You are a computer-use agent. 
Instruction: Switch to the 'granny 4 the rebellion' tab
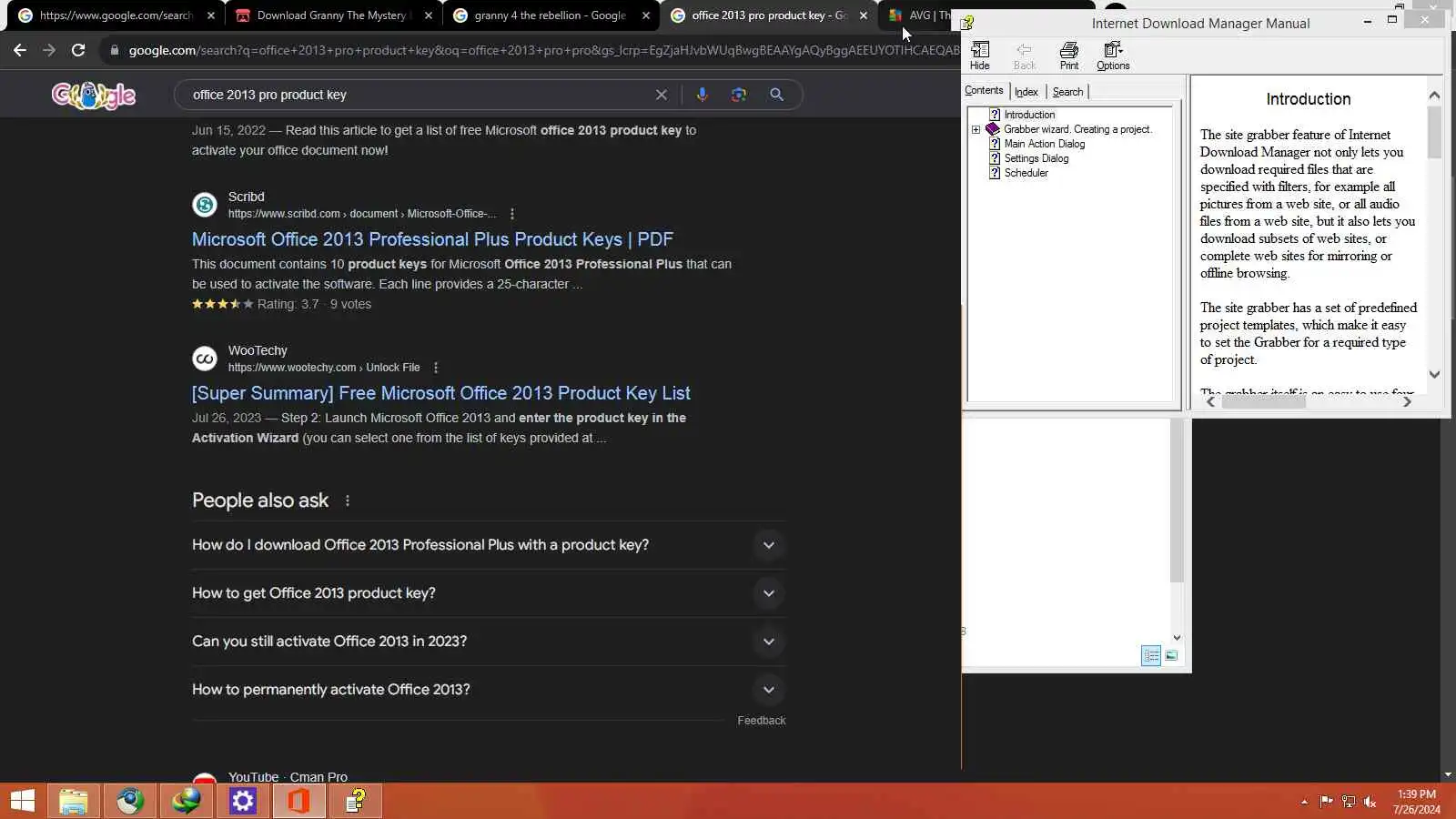coord(550,15)
